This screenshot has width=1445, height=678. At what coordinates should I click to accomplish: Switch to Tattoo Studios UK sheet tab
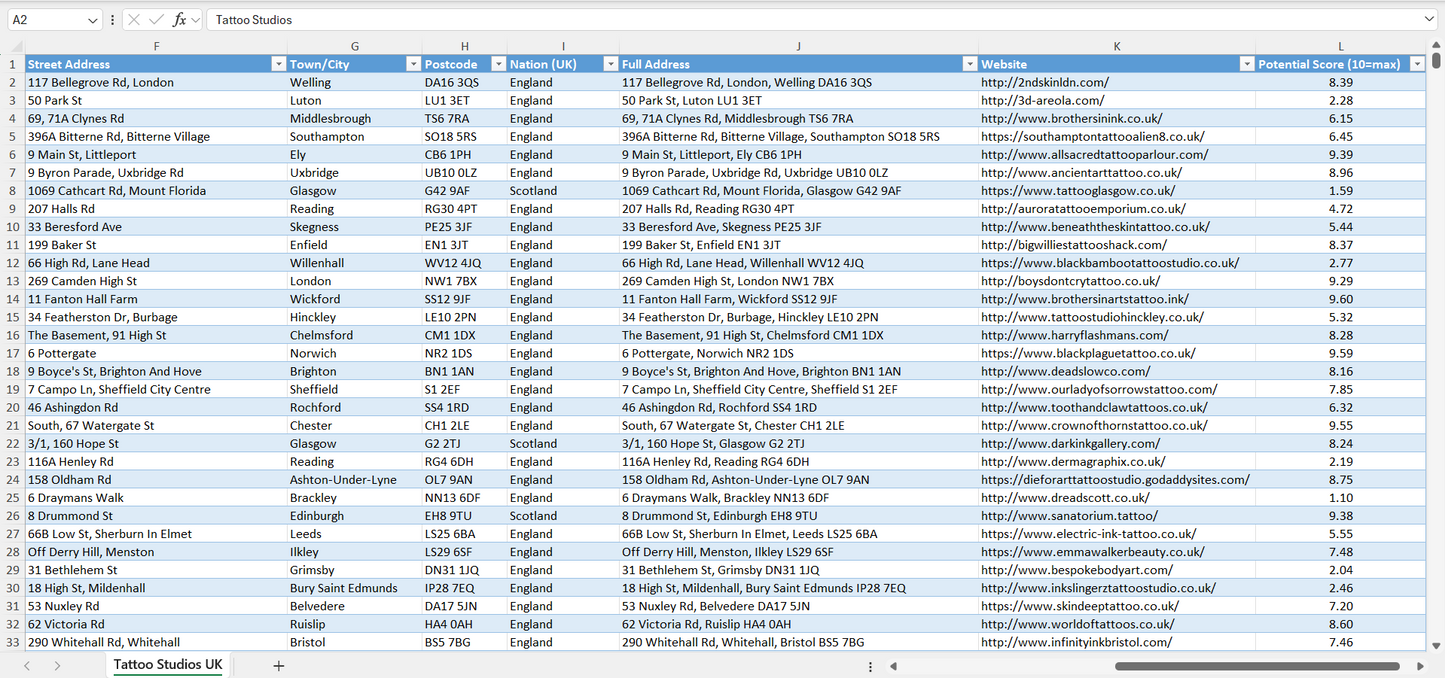tap(168, 665)
